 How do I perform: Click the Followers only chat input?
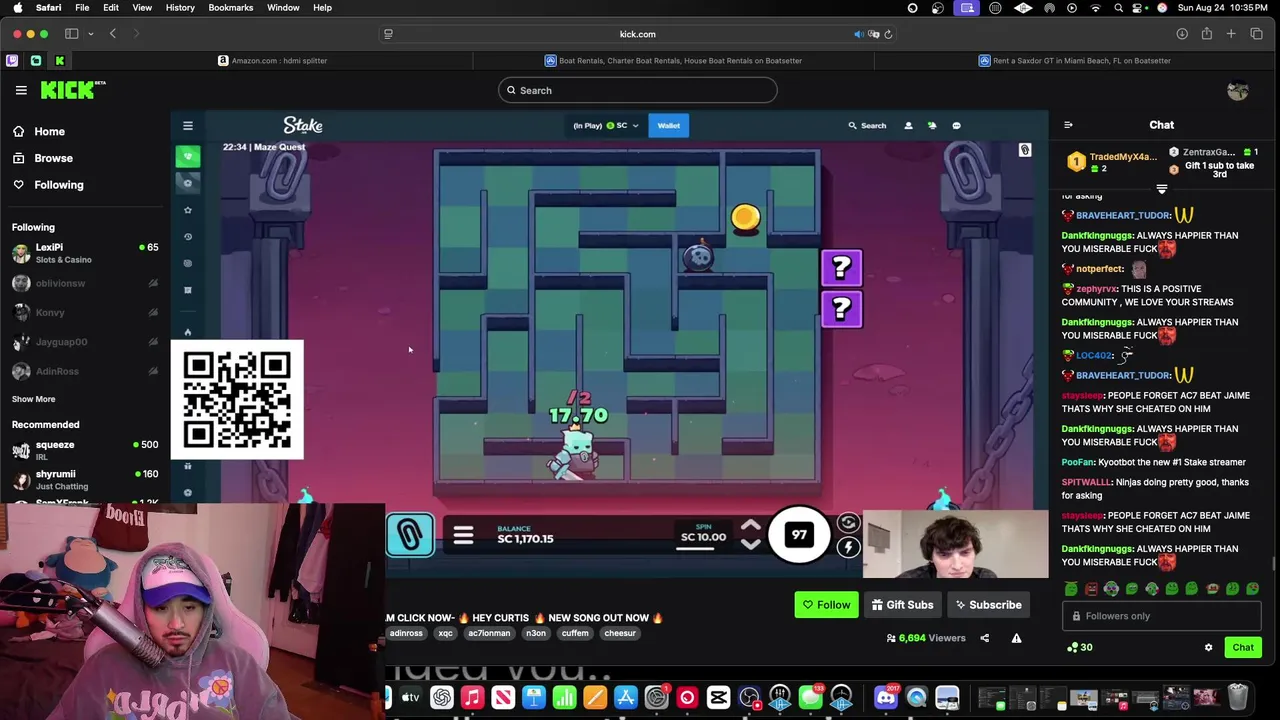coord(1160,617)
